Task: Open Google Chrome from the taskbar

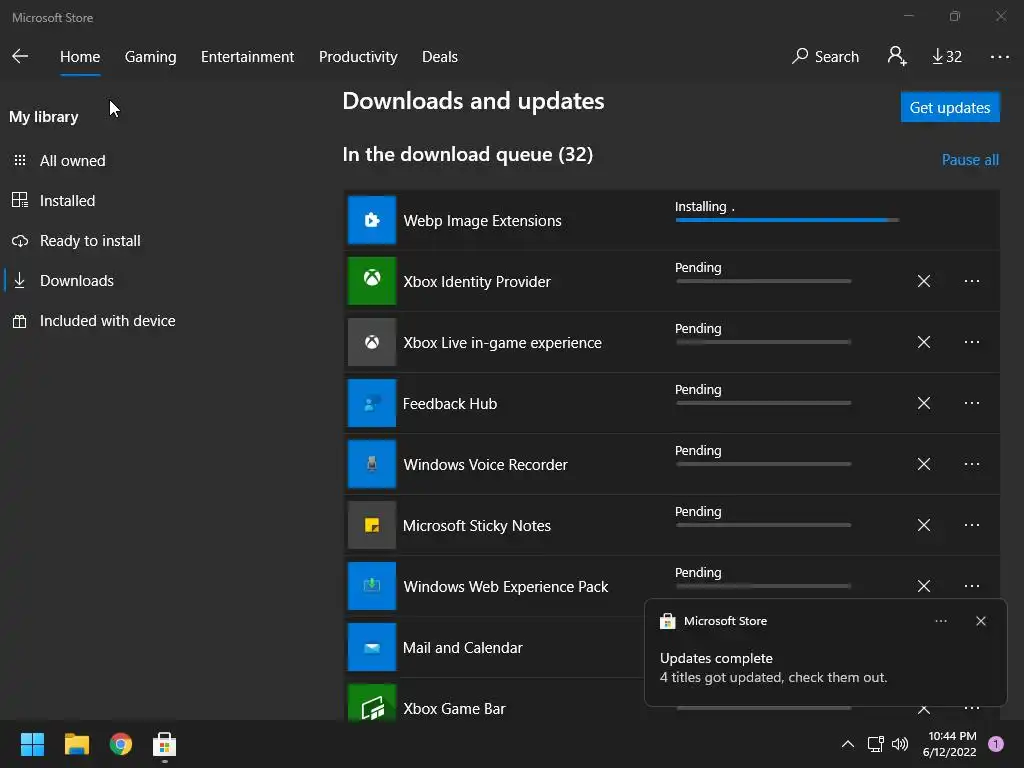Action: tap(121, 744)
